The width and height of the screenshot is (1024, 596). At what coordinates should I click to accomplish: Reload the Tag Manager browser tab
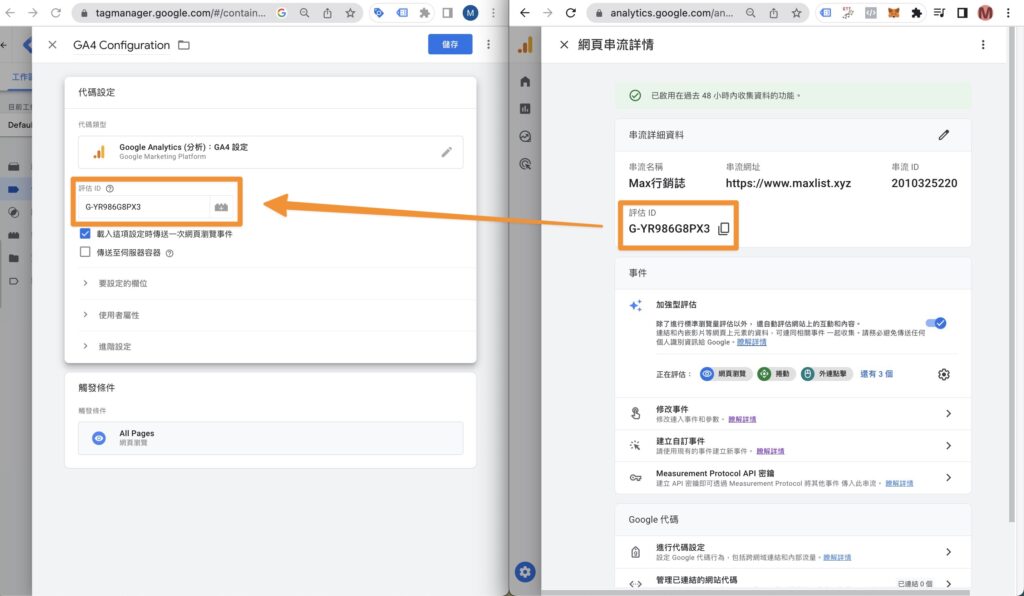coord(56,13)
